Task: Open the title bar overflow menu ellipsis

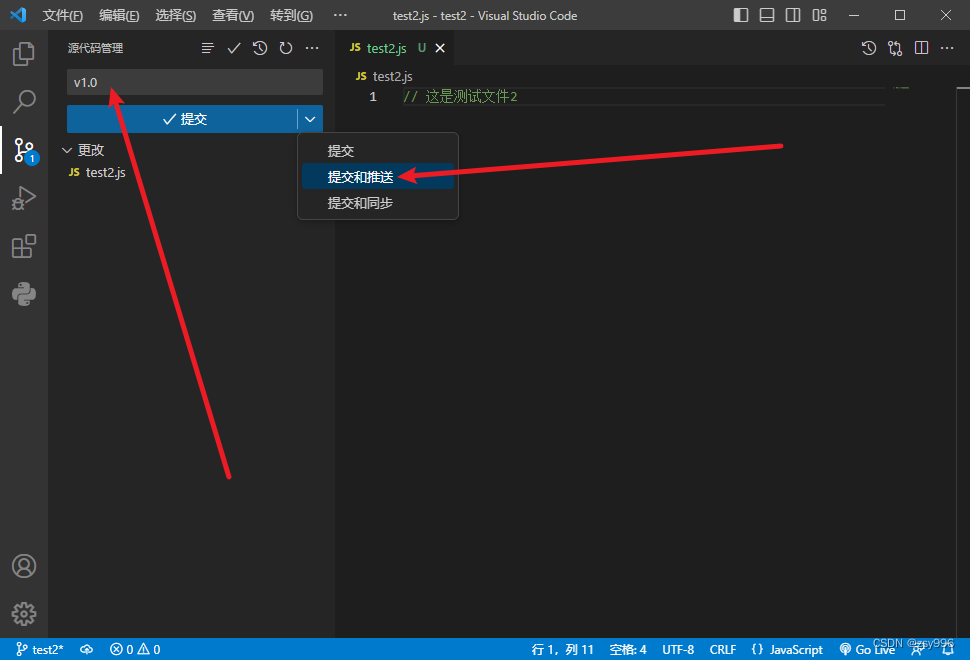Action: pos(340,15)
